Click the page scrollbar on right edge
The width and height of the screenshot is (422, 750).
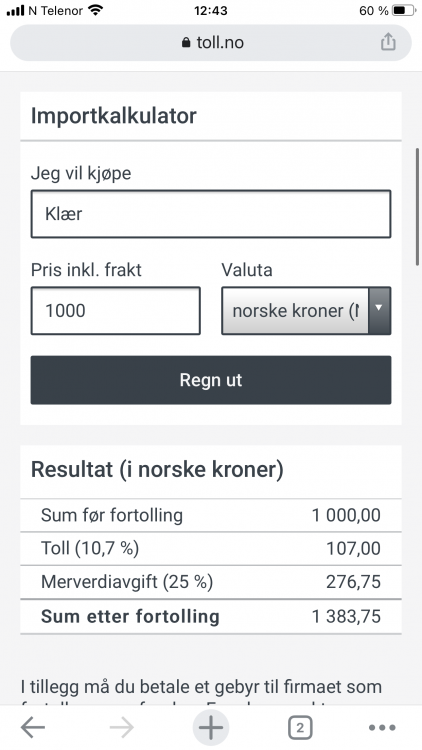[x=417, y=207]
